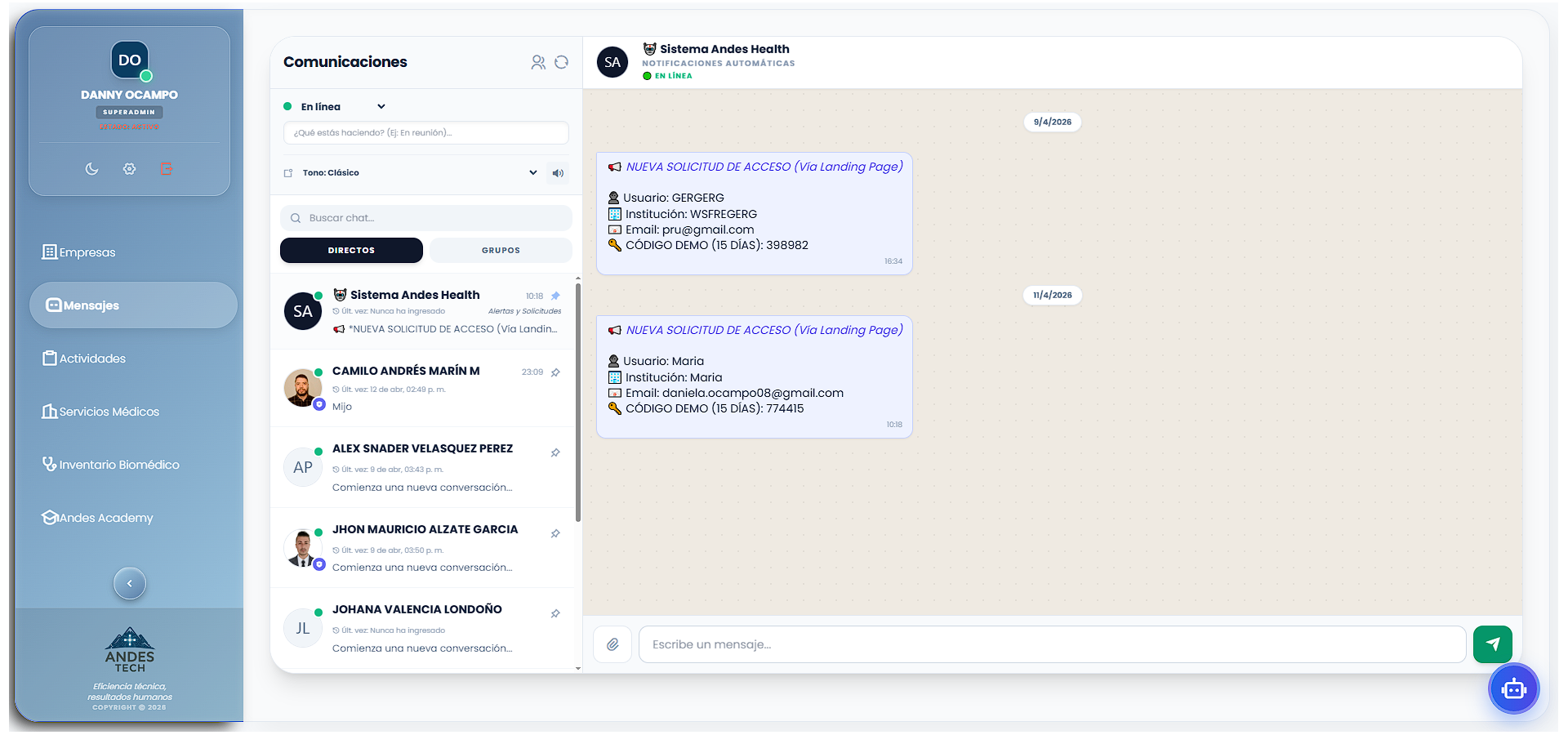The height and width of the screenshot is (735, 1568).
Task: Click the 9/4/2026 date marker
Action: pyautogui.click(x=1053, y=122)
